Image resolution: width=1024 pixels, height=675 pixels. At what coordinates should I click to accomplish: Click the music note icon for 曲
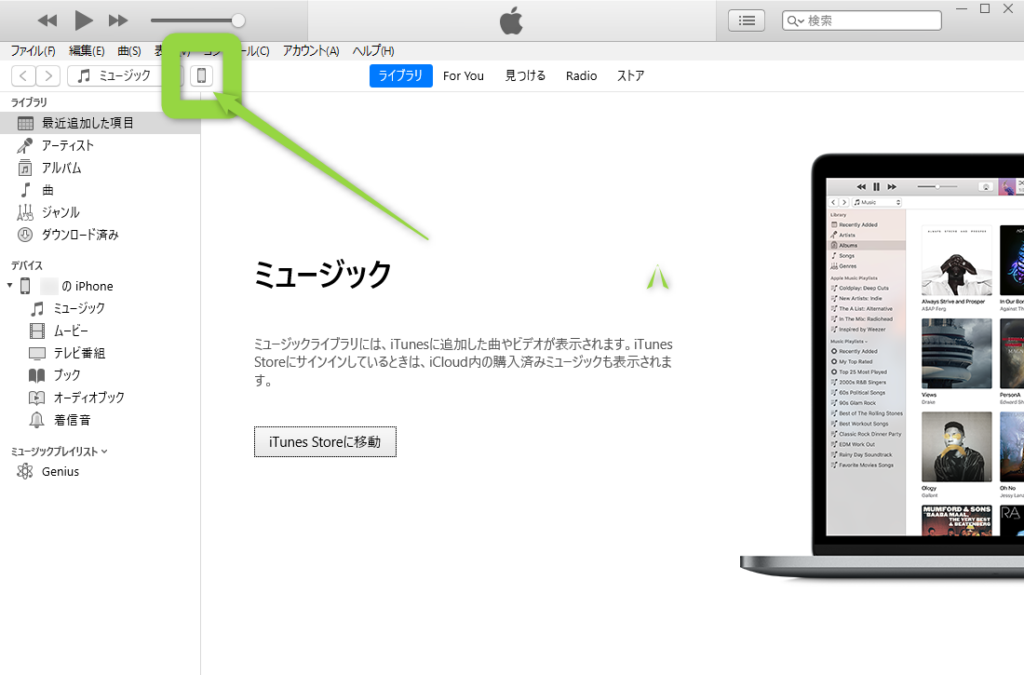click(25, 190)
